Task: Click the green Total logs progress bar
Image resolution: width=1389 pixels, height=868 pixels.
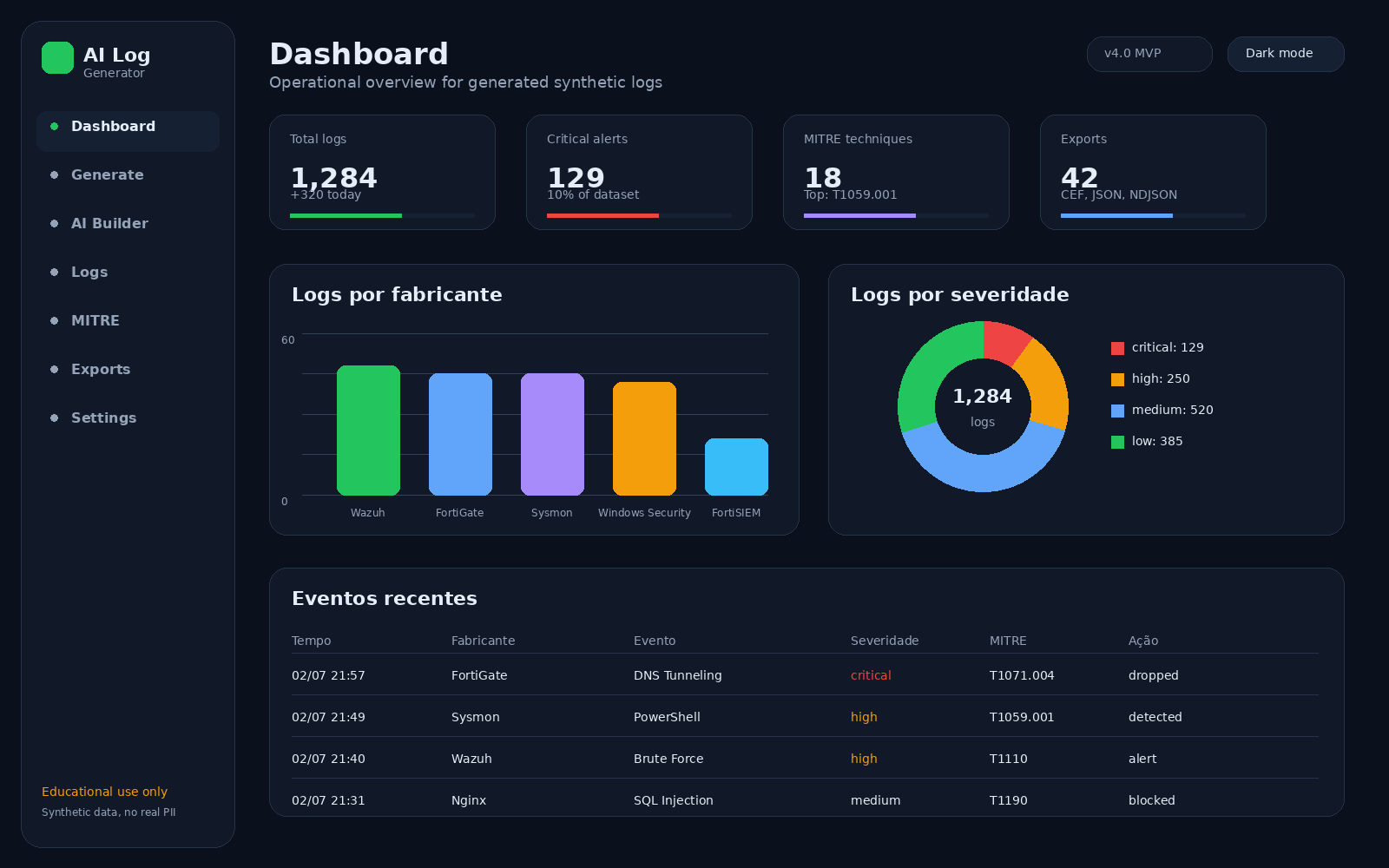Action: [x=346, y=215]
